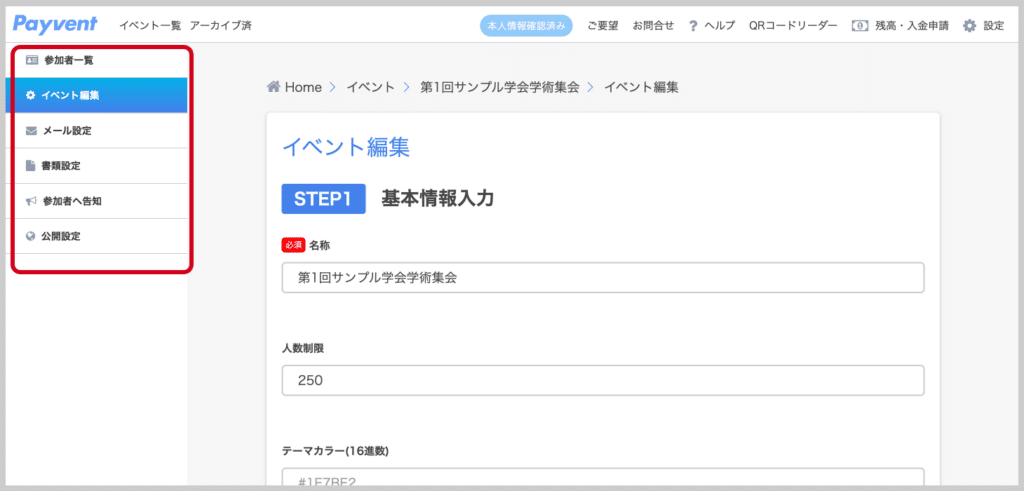1024x491 pixels.
Task: Click the megaphone icon for 参加者へ告知
Action: click(x=31, y=201)
